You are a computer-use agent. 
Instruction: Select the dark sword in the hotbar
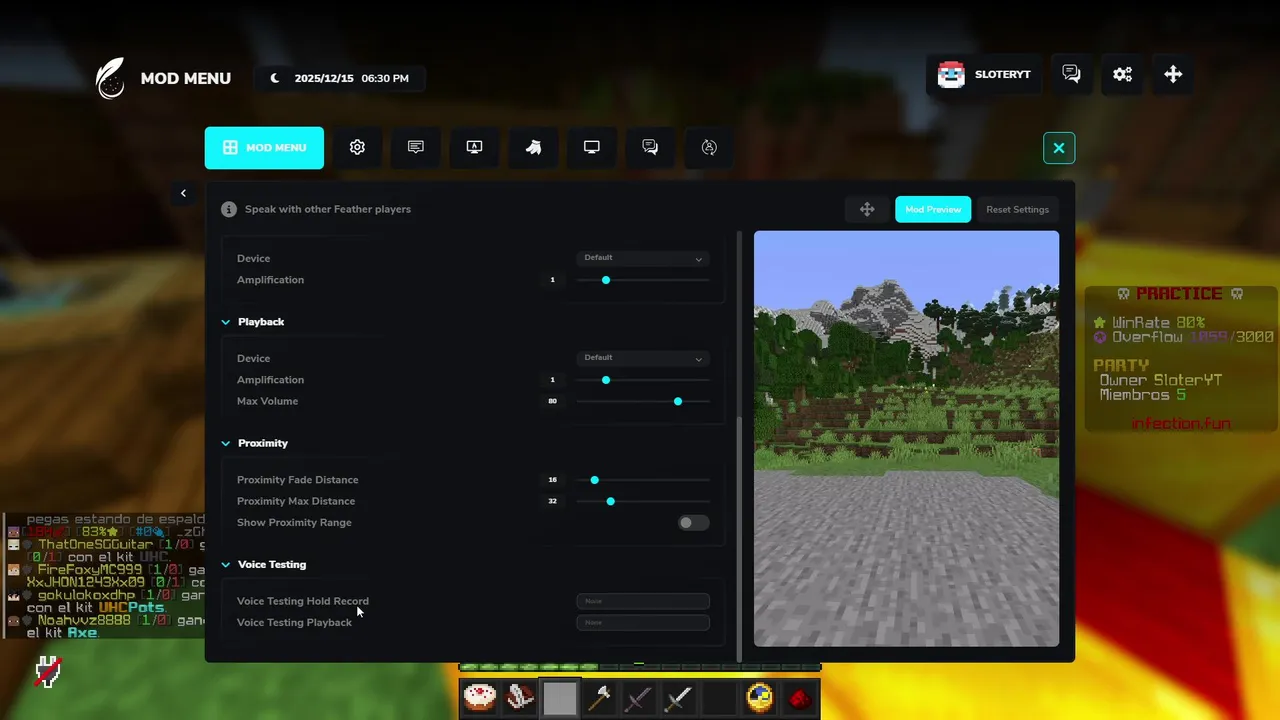pyautogui.click(x=639, y=698)
